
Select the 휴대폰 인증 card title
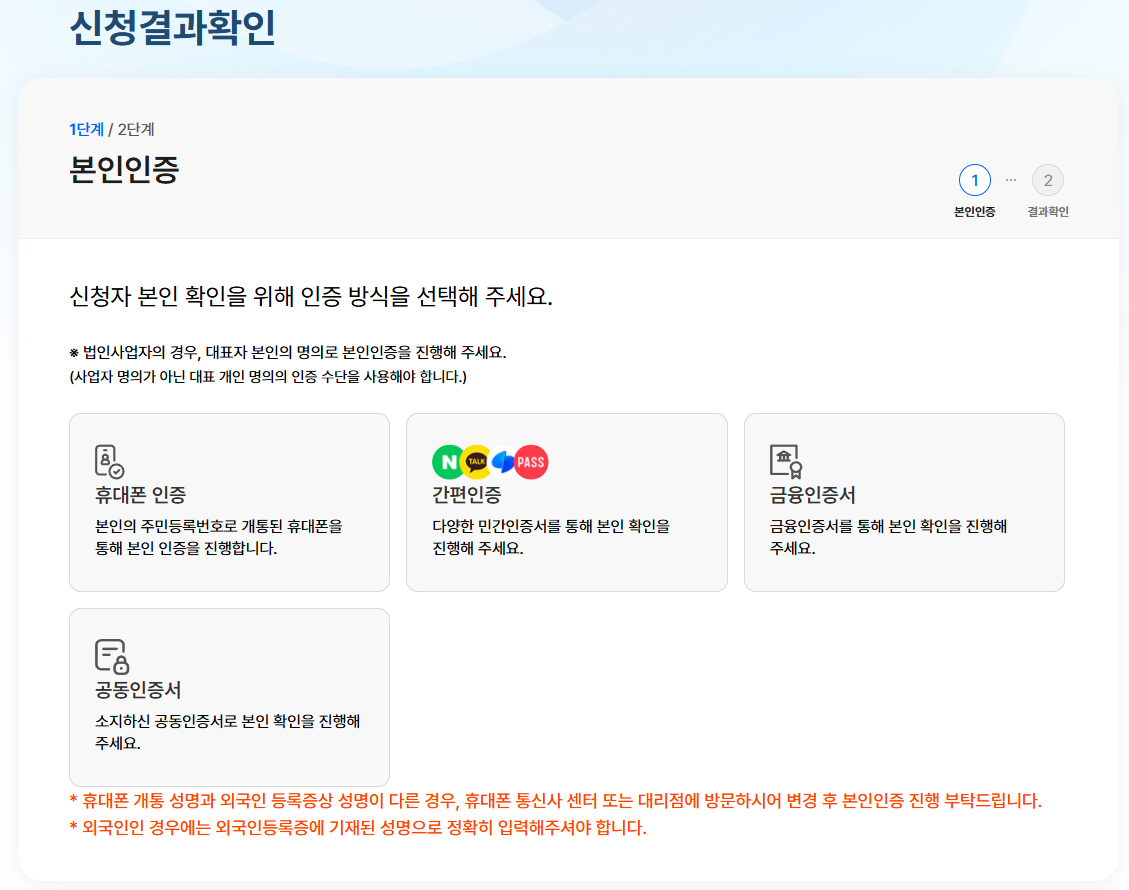coord(140,495)
